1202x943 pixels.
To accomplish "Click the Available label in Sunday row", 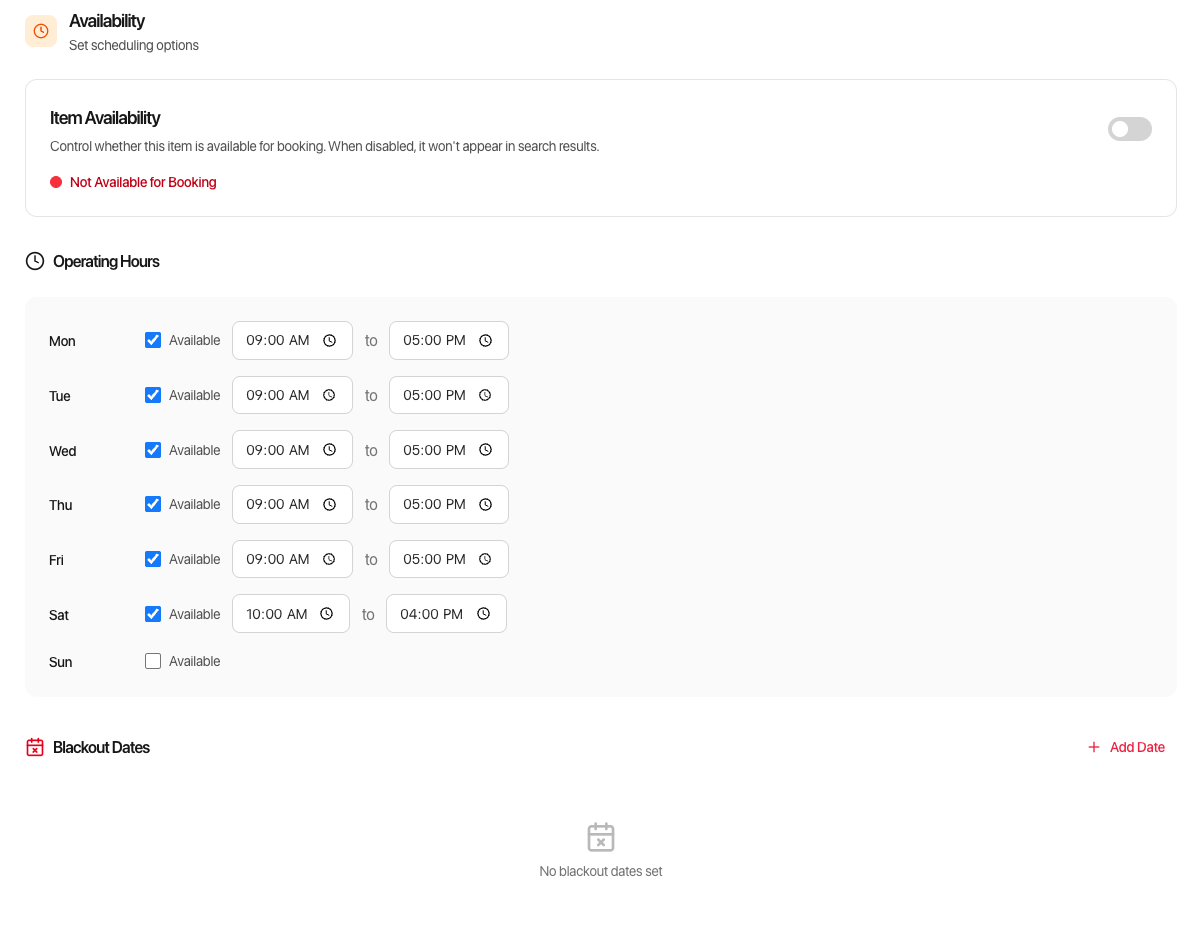I will pos(195,661).
